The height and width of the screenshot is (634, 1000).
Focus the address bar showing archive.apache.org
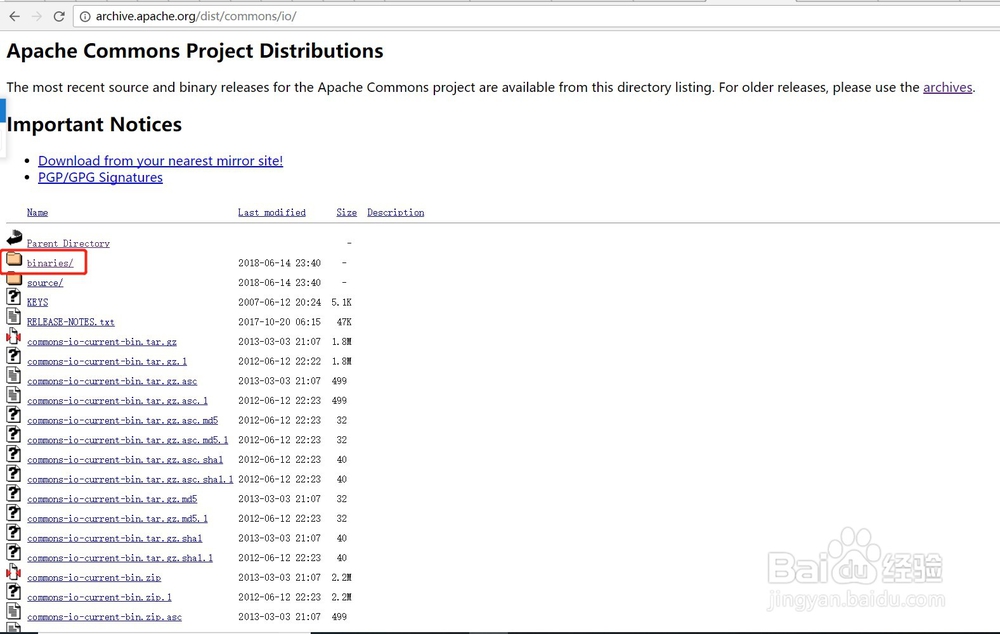pyautogui.click(x=536, y=17)
